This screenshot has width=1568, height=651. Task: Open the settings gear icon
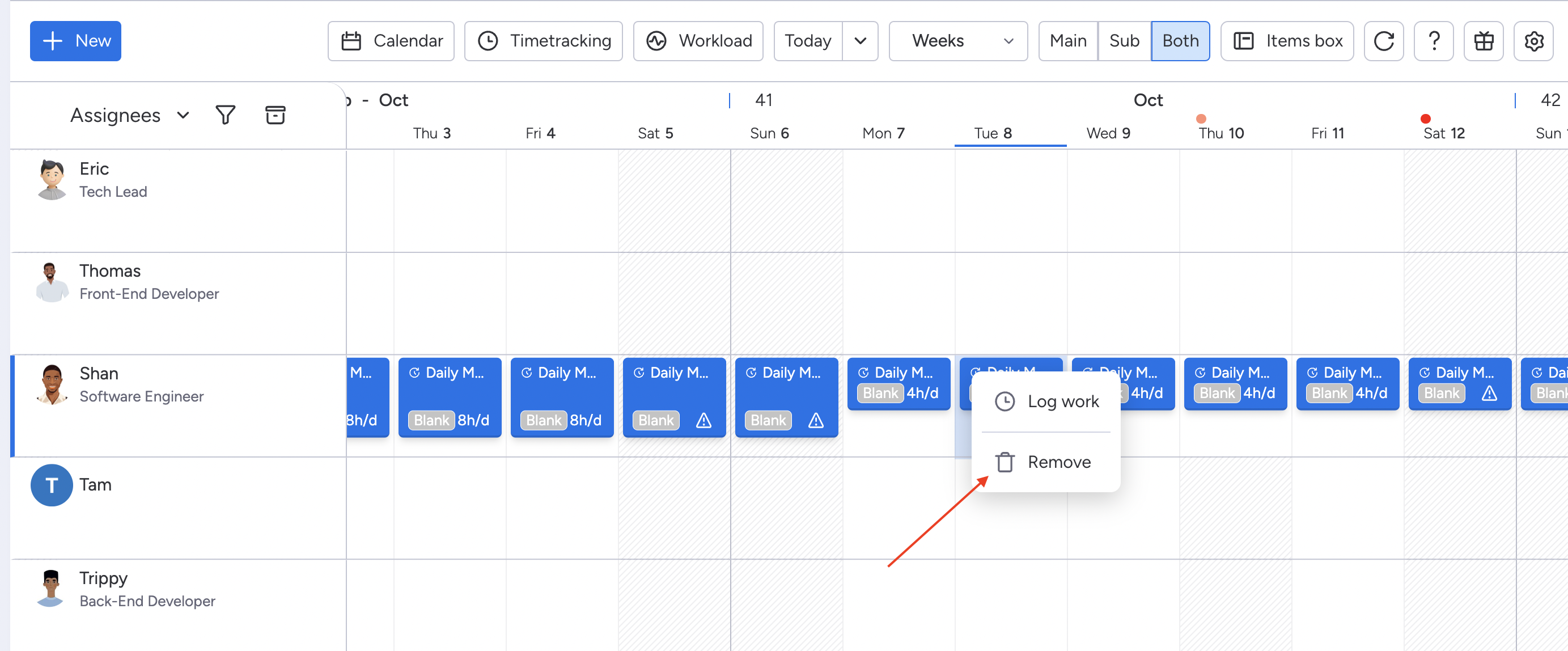pos(1534,40)
